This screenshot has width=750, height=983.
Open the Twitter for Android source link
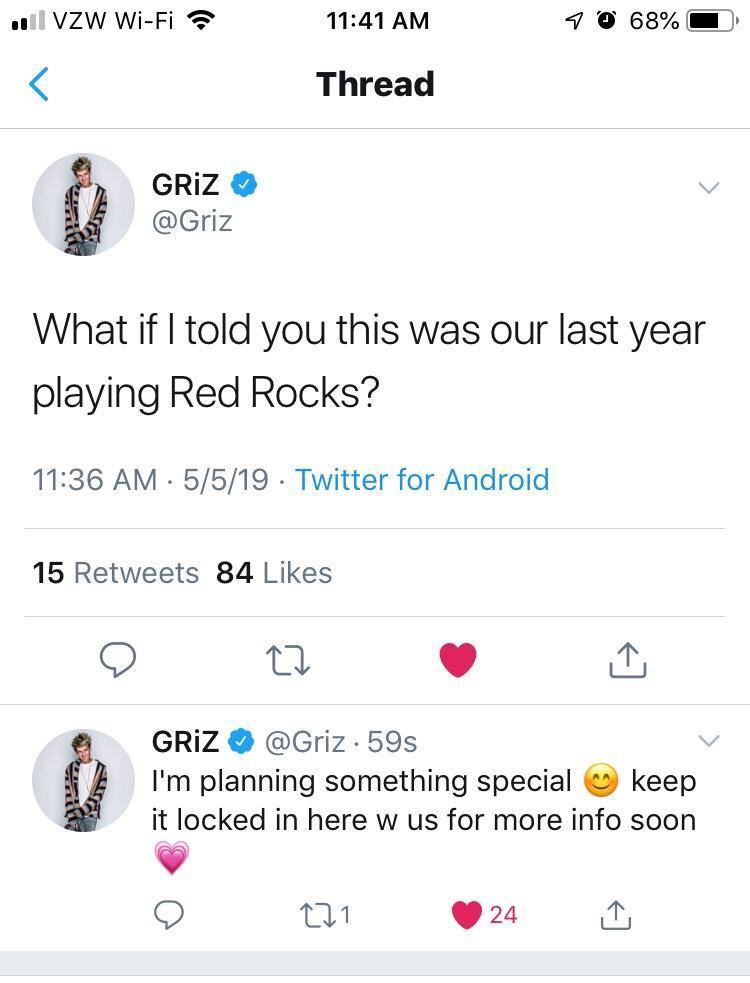[422, 480]
